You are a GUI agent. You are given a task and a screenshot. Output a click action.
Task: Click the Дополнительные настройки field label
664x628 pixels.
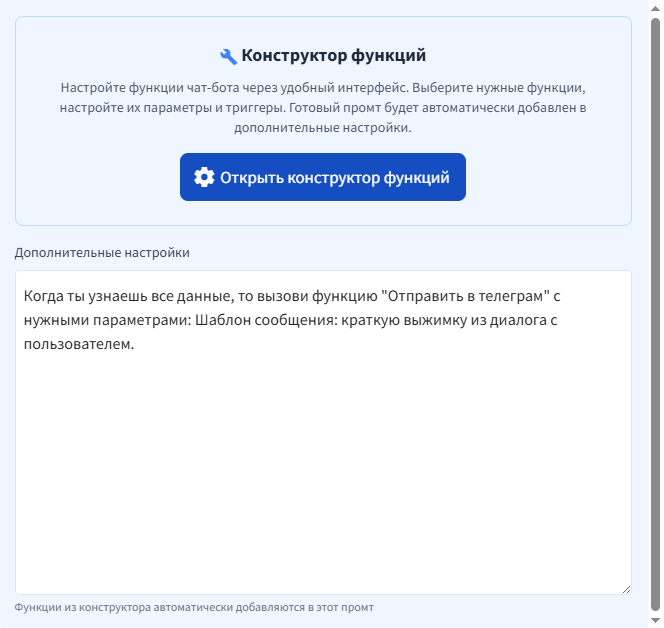pos(102,252)
